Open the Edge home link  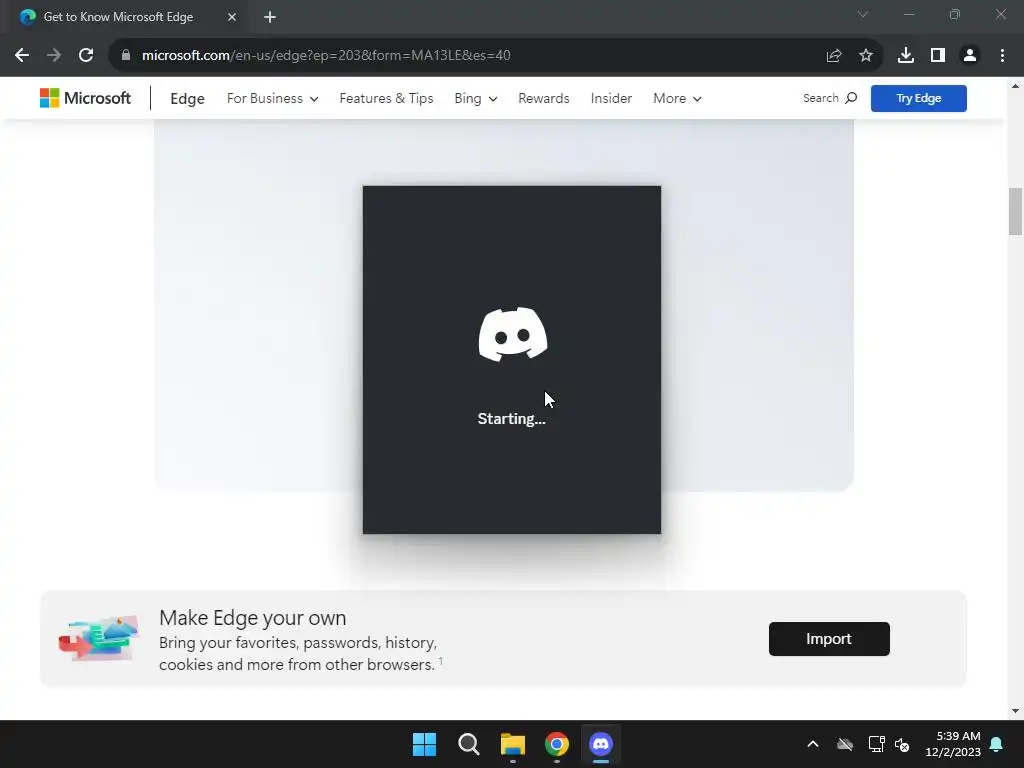pos(187,99)
